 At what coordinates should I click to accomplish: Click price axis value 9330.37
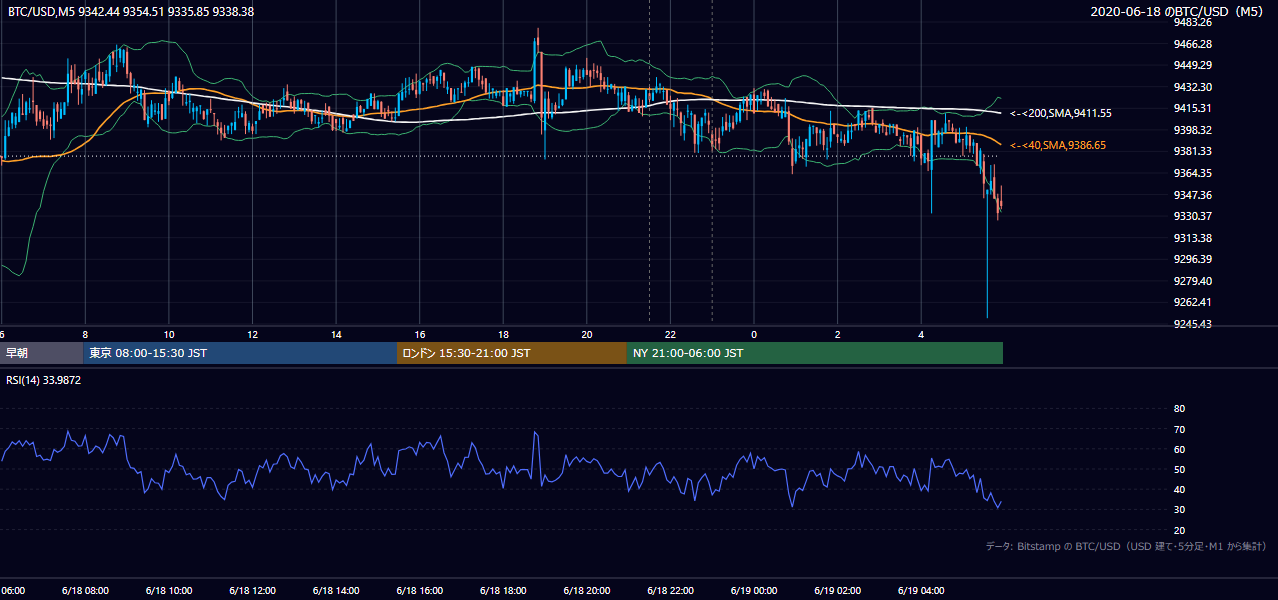1193,216
